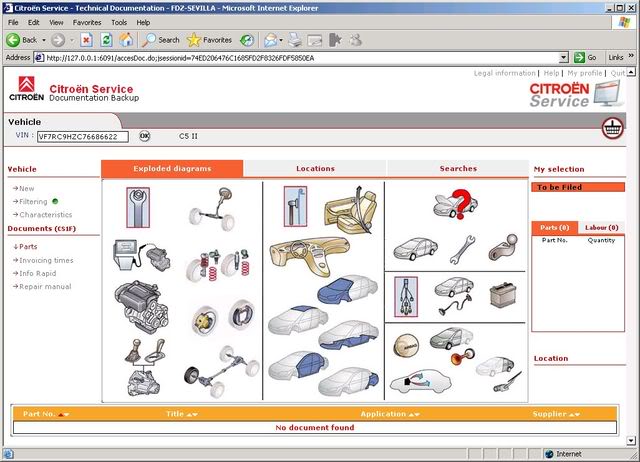Open the suspension springs exploded diagram
This screenshot has width=640, height=462.
click(x=218, y=265)
